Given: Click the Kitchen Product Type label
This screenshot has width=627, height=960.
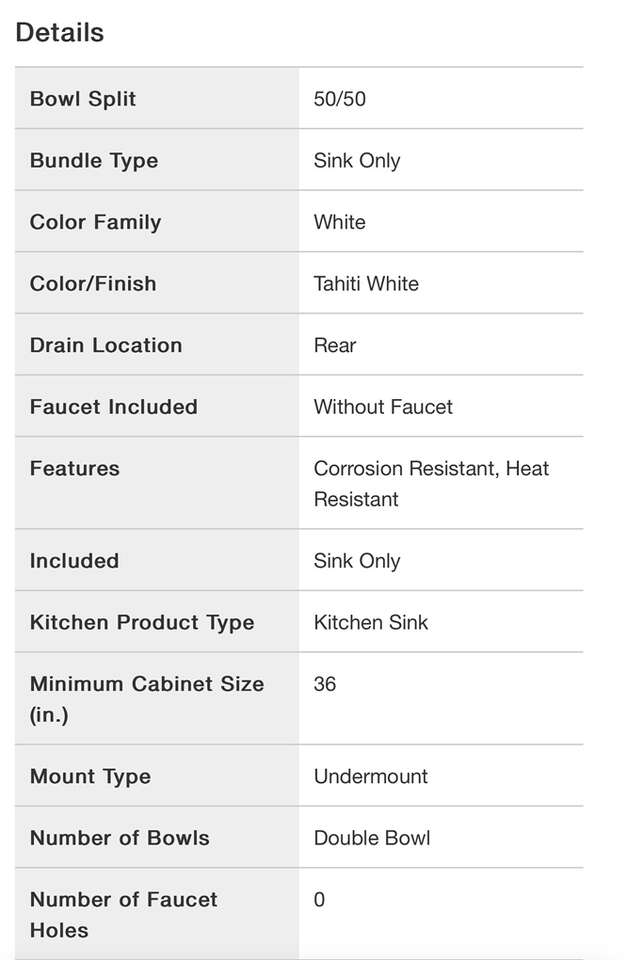Looking at the screenshot, I should (x=142, y=622).
